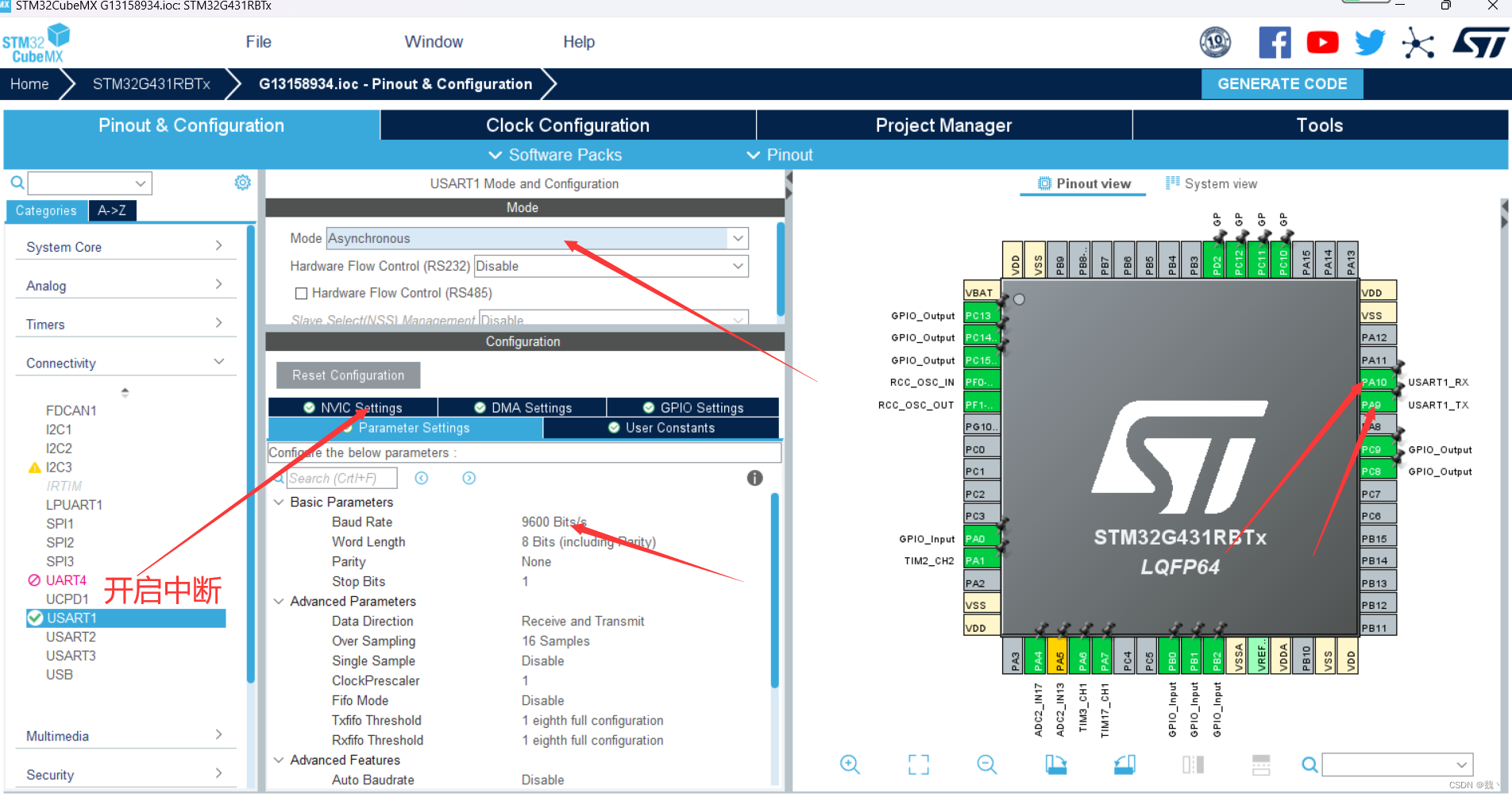Click the ST logo icon
This screenshot has width=1512, height=797.
(1480, 43)
